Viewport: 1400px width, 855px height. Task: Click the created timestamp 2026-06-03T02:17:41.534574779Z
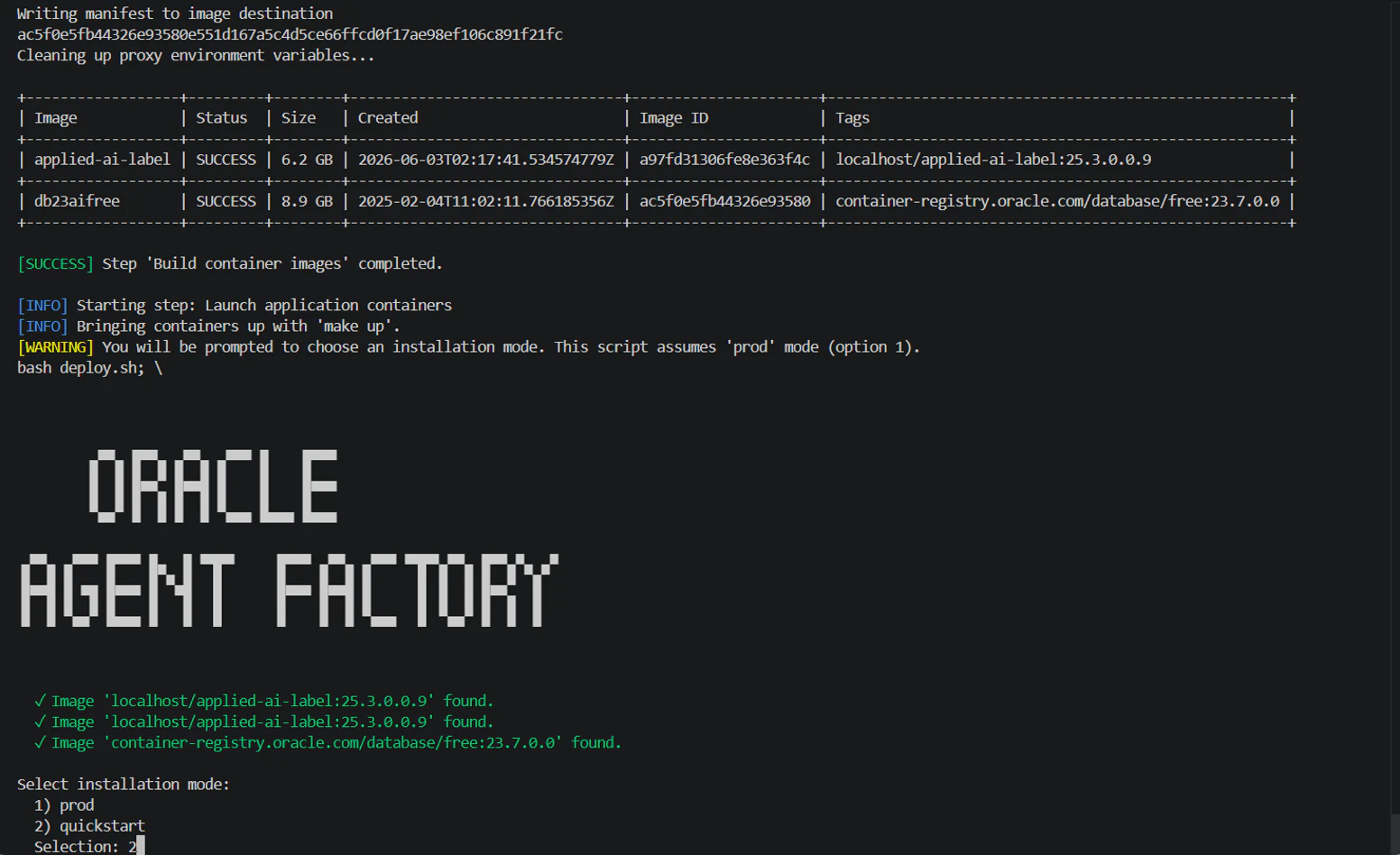pos(485,159)
